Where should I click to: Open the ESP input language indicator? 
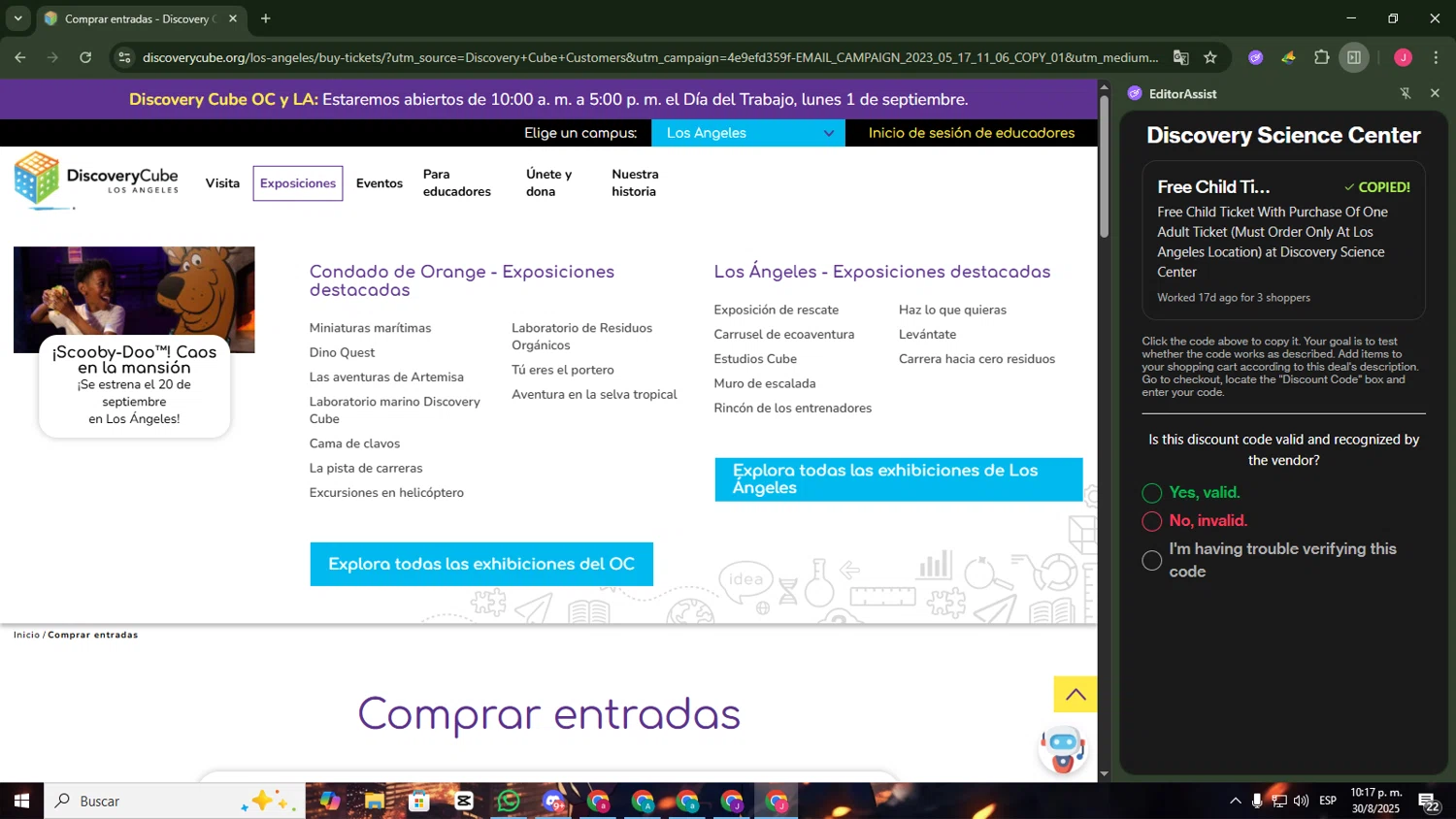point(1328,801)
